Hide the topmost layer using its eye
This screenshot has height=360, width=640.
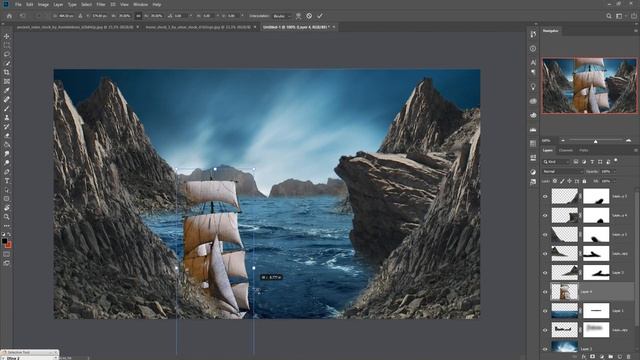point(545,196)
